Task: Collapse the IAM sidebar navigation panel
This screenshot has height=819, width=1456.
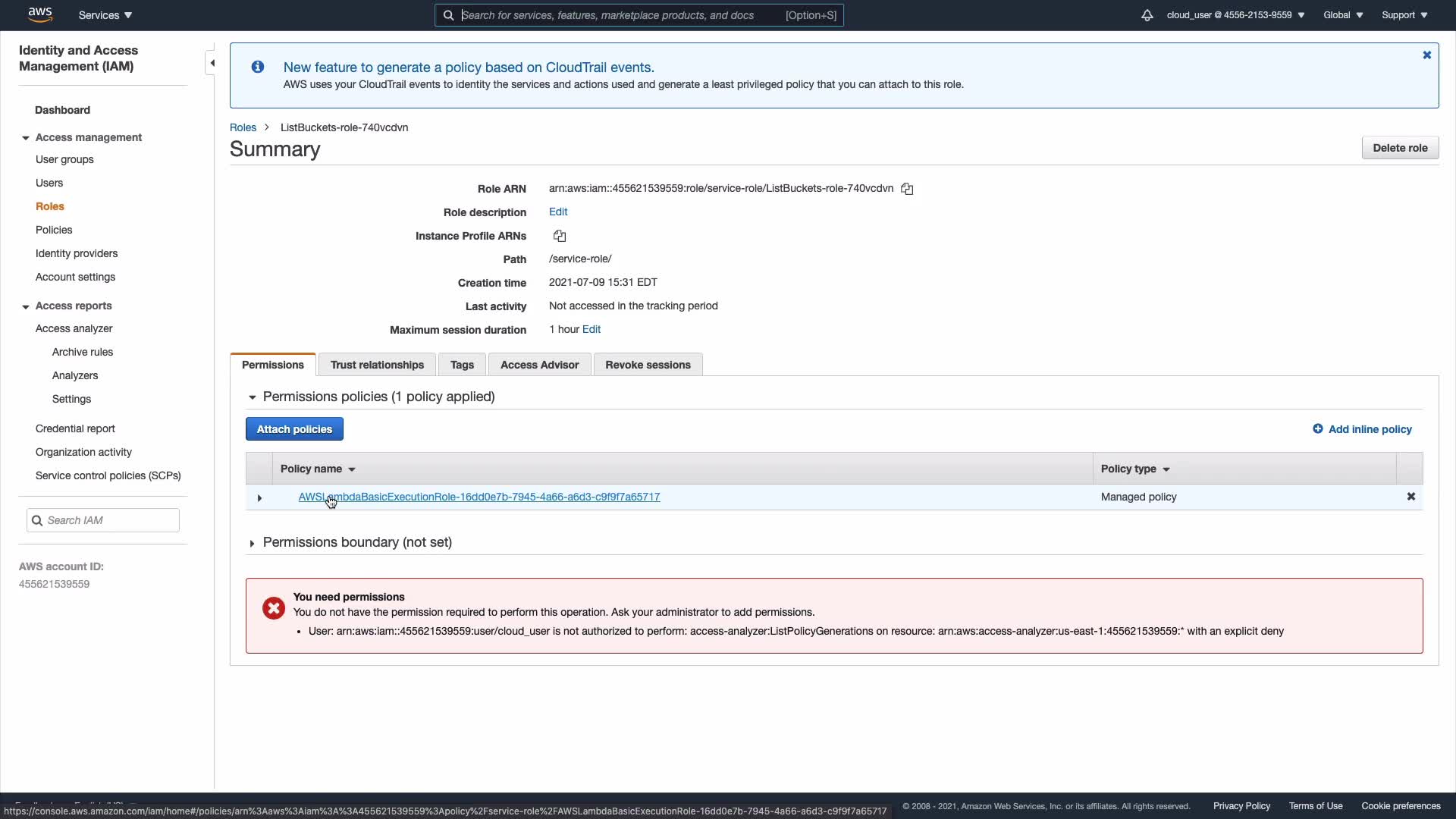Action: pyautogui.click(x=212, y=63)
